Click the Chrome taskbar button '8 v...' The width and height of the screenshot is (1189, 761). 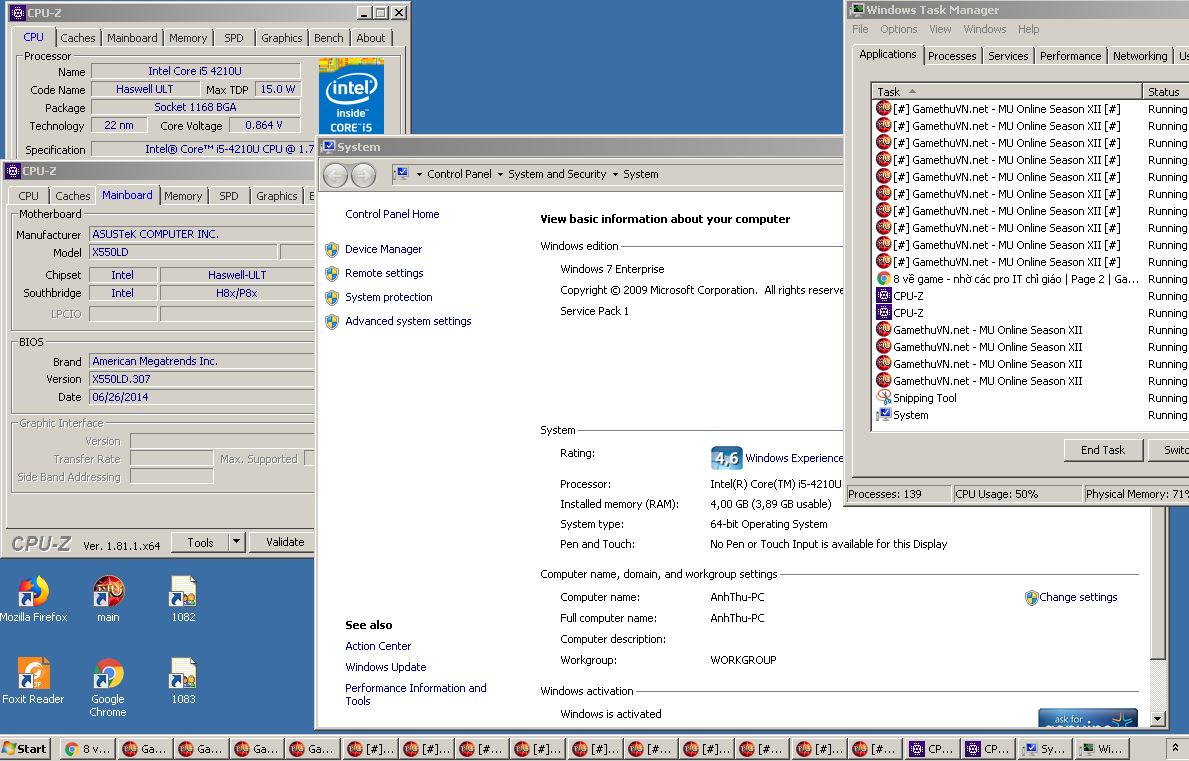click(87, 749)
